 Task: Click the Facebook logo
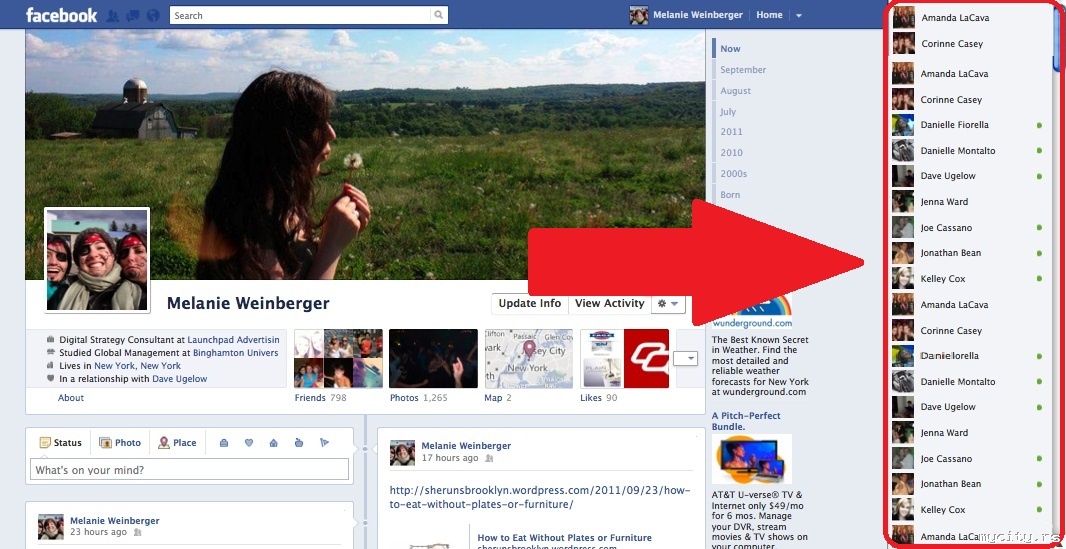tap(61, 15)
